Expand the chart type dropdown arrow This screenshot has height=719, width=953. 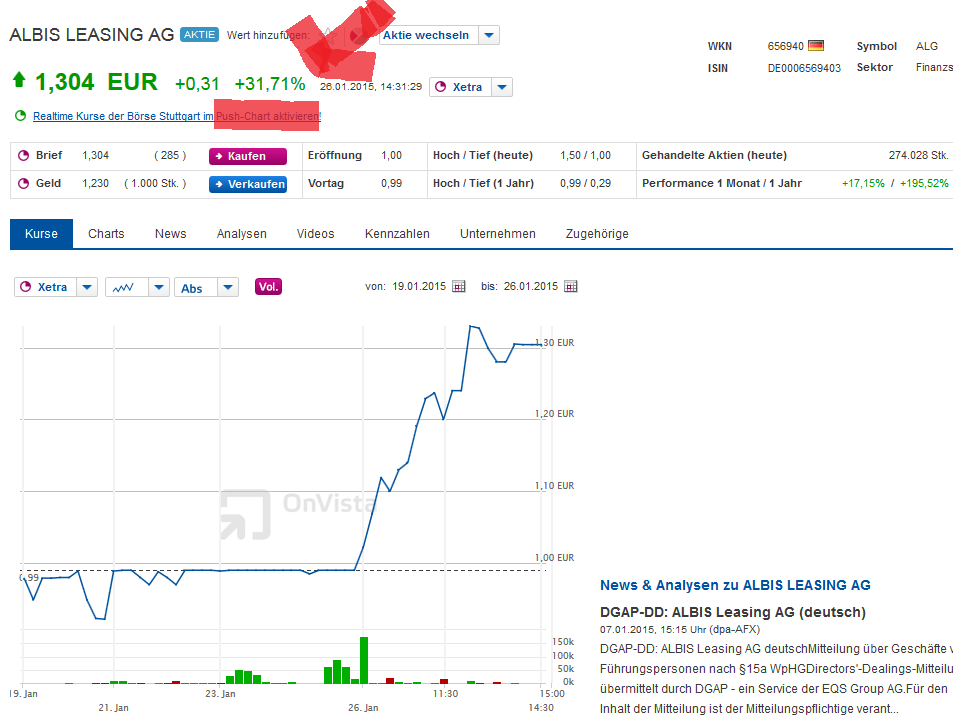159,287
